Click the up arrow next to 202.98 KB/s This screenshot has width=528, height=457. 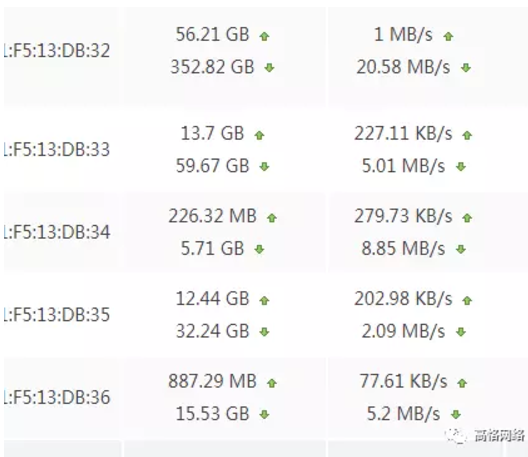click(x=467, y=300)
